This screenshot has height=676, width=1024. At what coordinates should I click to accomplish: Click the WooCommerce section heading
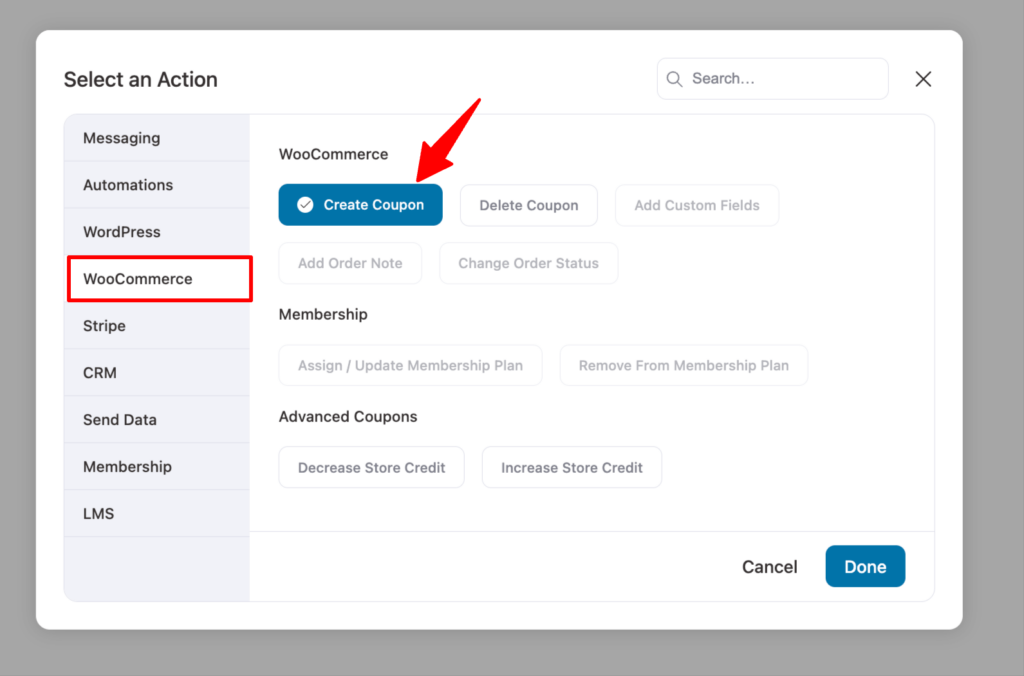(333, 154)
